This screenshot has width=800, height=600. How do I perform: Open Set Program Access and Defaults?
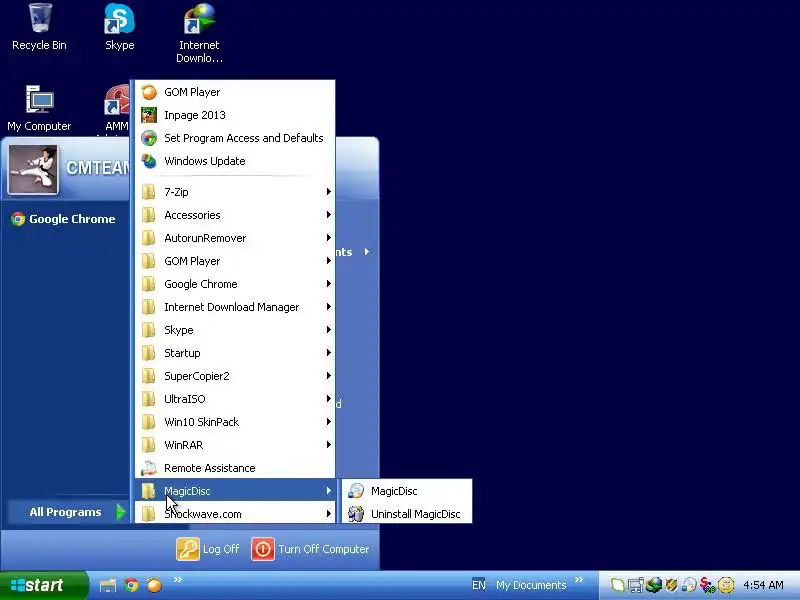pyautogui.click(x=235, y=138)
